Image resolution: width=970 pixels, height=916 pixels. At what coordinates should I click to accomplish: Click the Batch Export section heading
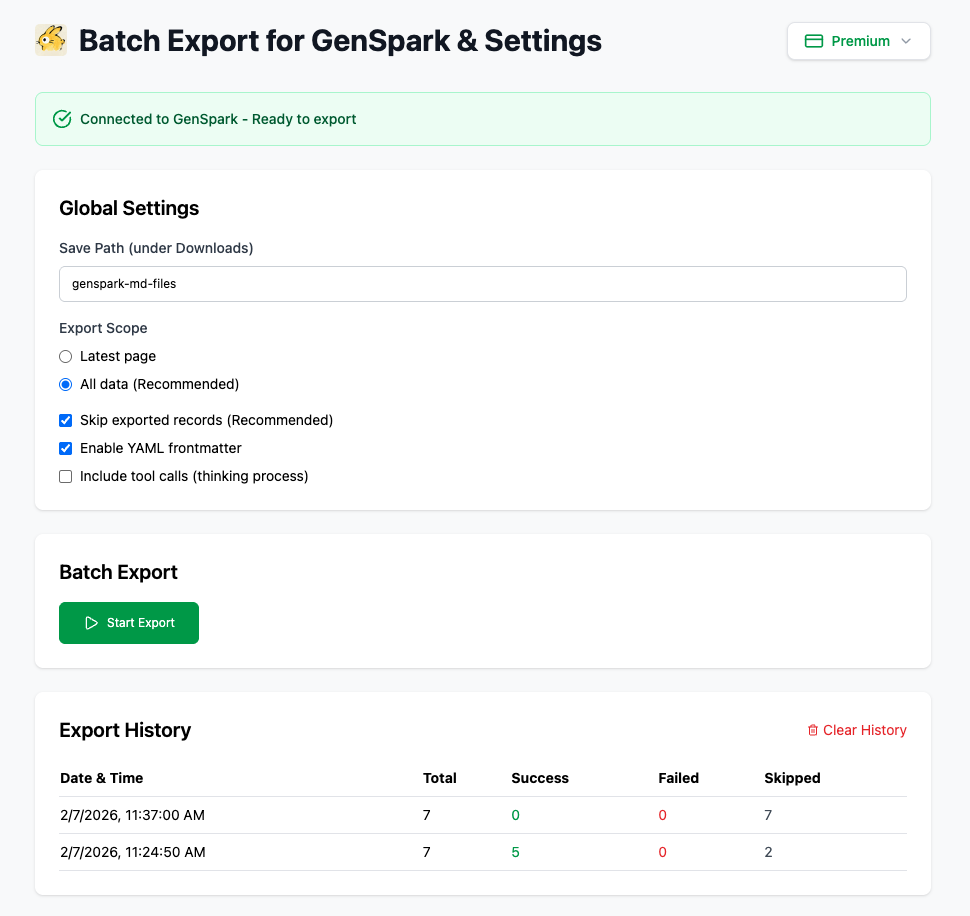[117, 572]
